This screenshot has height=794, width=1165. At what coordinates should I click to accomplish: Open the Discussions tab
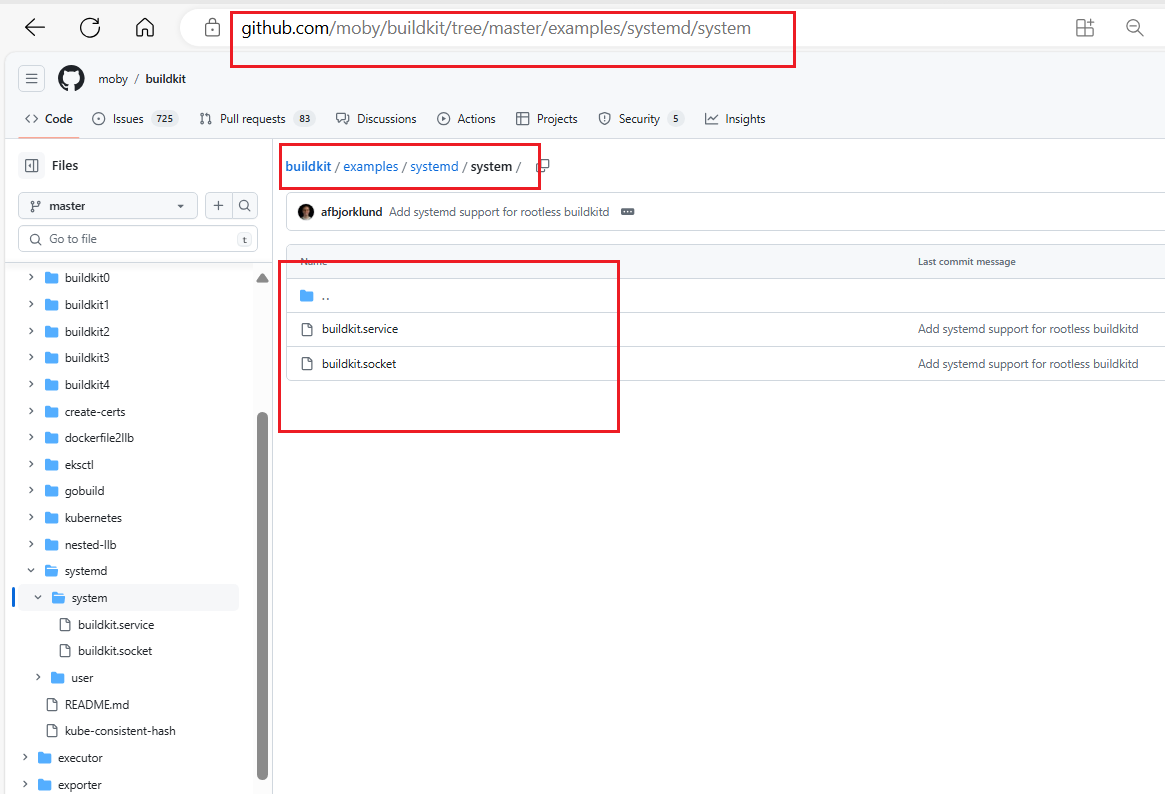[376, 119]
